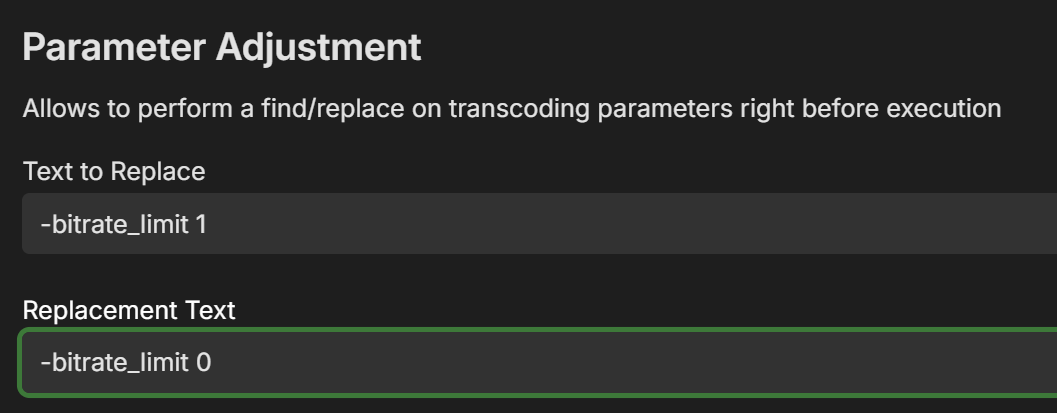Image resolution: width=1057 pixels, height=413 pixels.
Task: Place cursor on "-bitrate_limit 1" text
Action: (x=123, y=224)
